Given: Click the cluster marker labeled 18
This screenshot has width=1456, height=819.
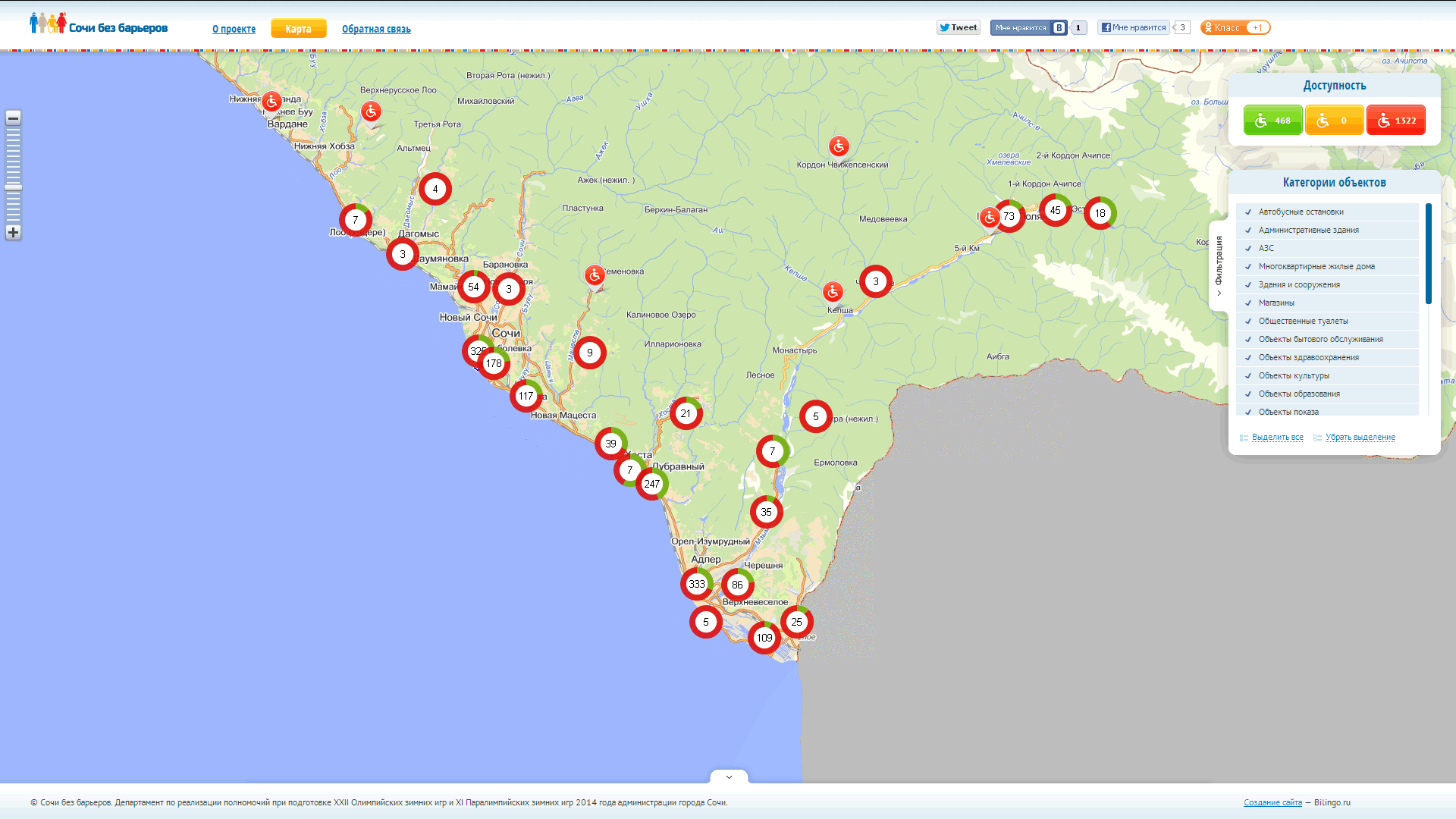Looking at the screenshot, I should pos(1100,213).
